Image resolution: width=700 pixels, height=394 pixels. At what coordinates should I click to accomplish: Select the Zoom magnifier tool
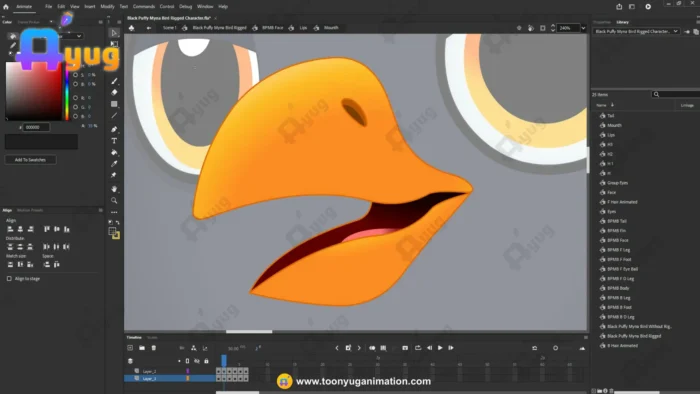114,201
